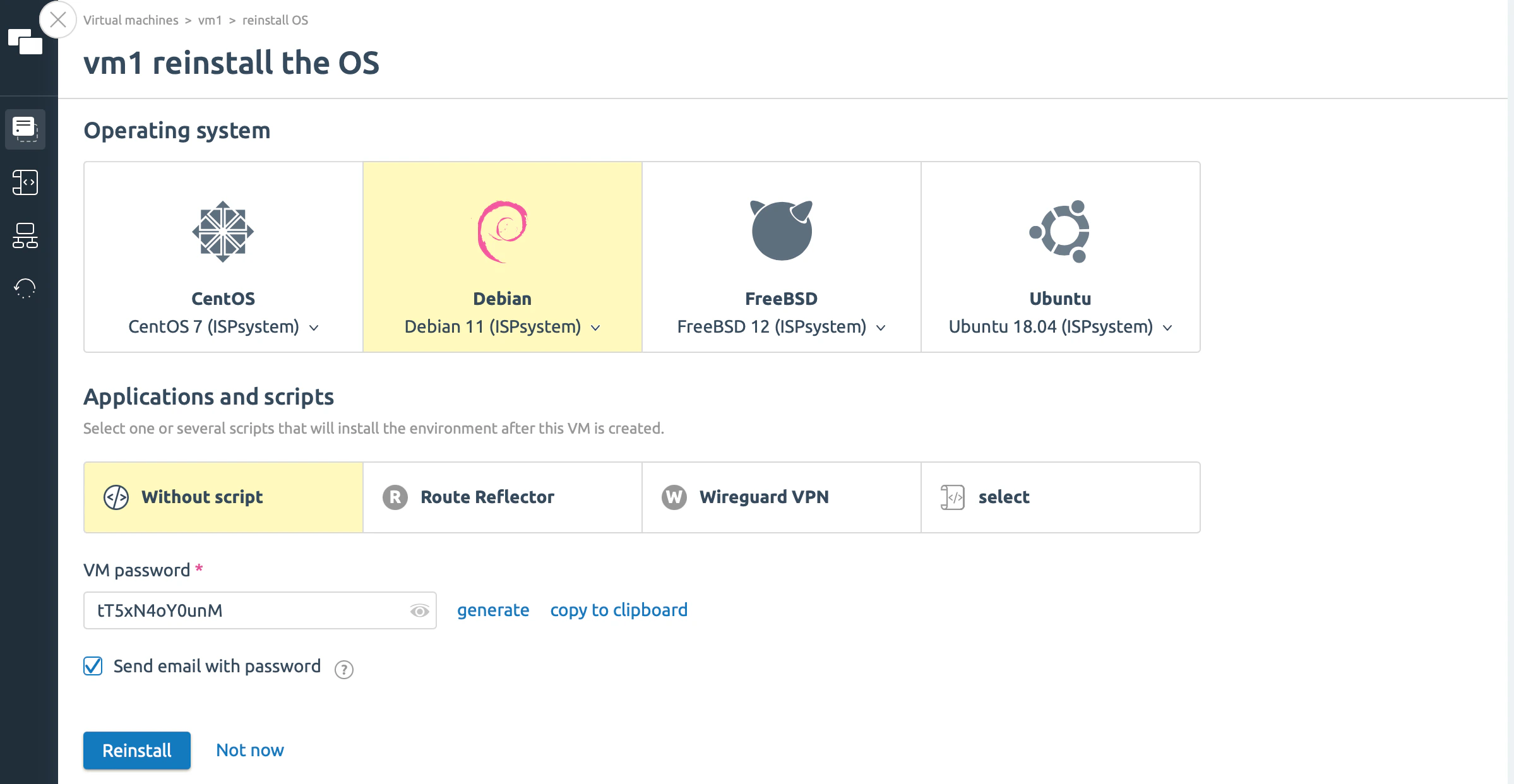The width and height of the screenshot is (1514, 784).
Task: Click the Ubuntu logo icon
Action: [1060, 231]
